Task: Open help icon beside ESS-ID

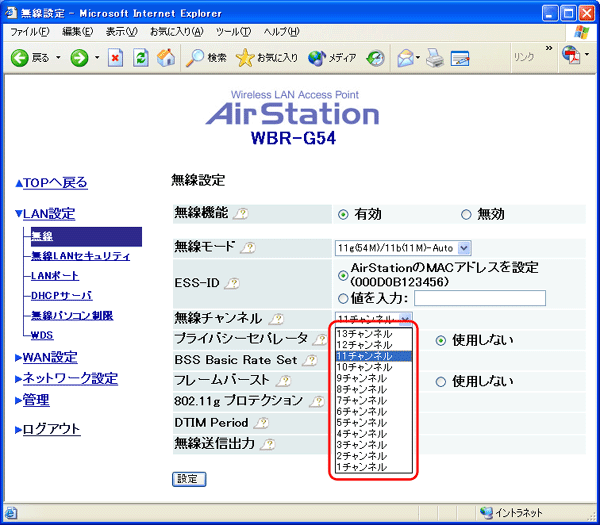Action: pos(233,284)
